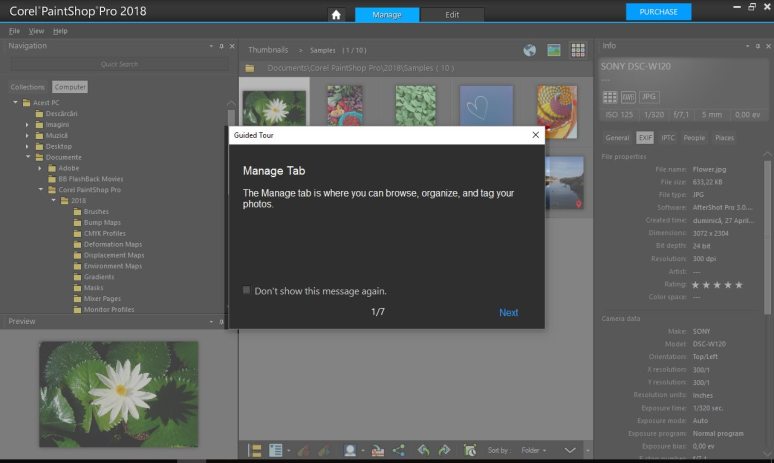774x463 pixels.
Task: Expand the Muzică folder
Action: pyautogui.click(x=27, y=135)
